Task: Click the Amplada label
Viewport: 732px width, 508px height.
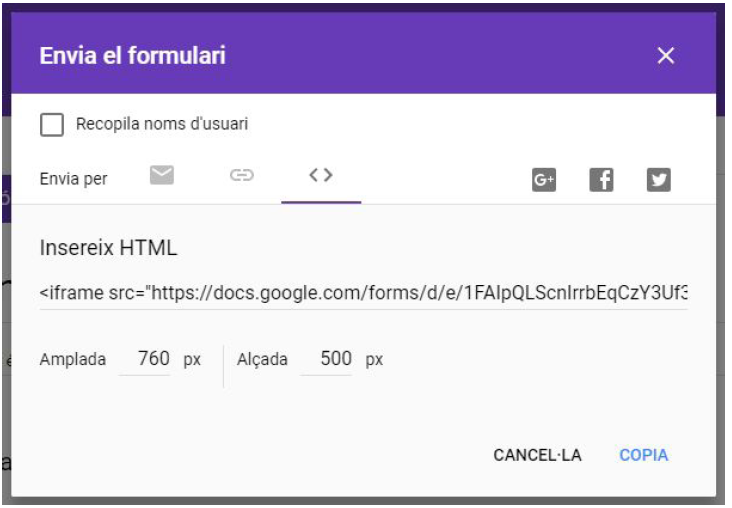Action: (x=72, y=360)
